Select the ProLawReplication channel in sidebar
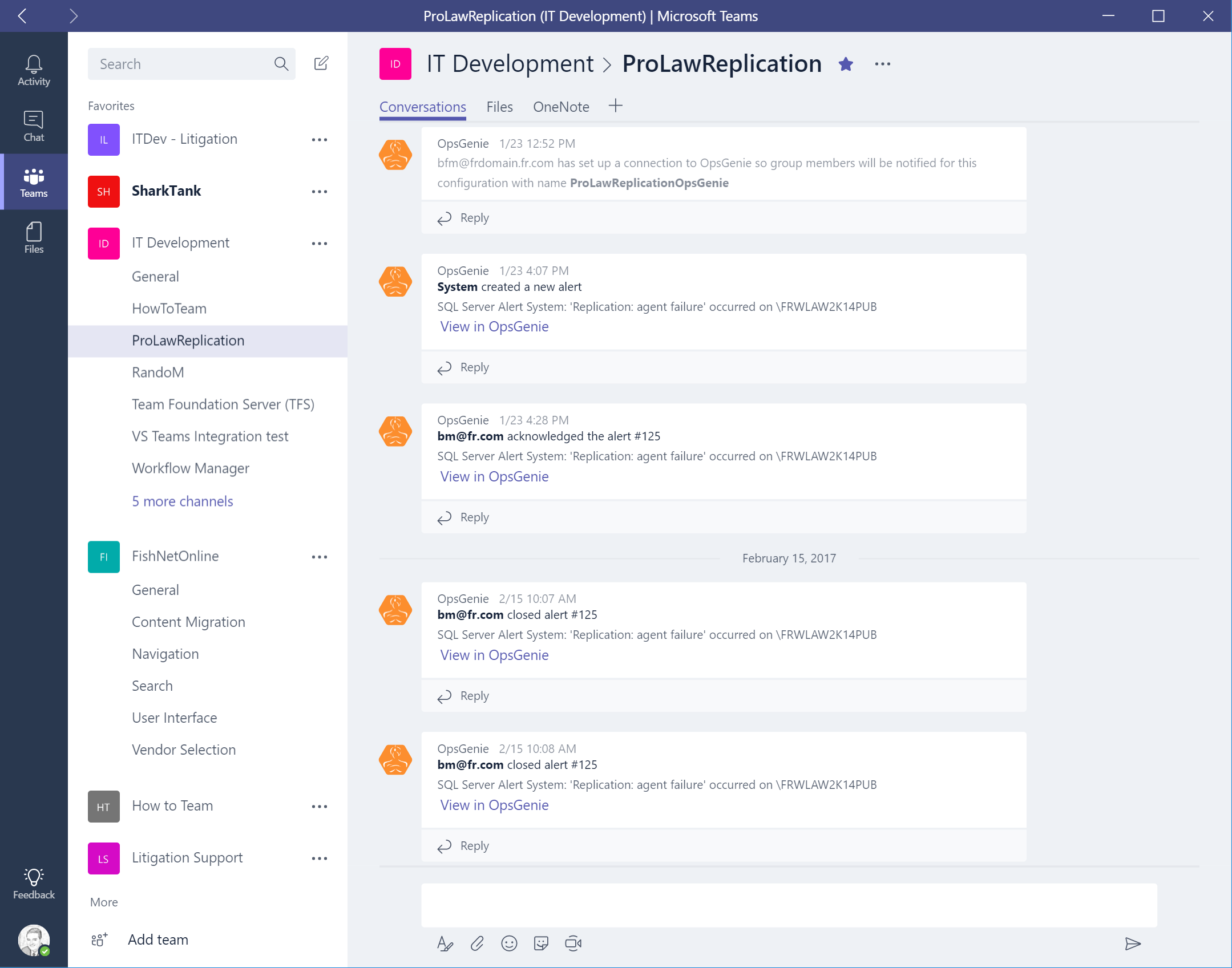The image size is (1232, 968). coord(208,341)
